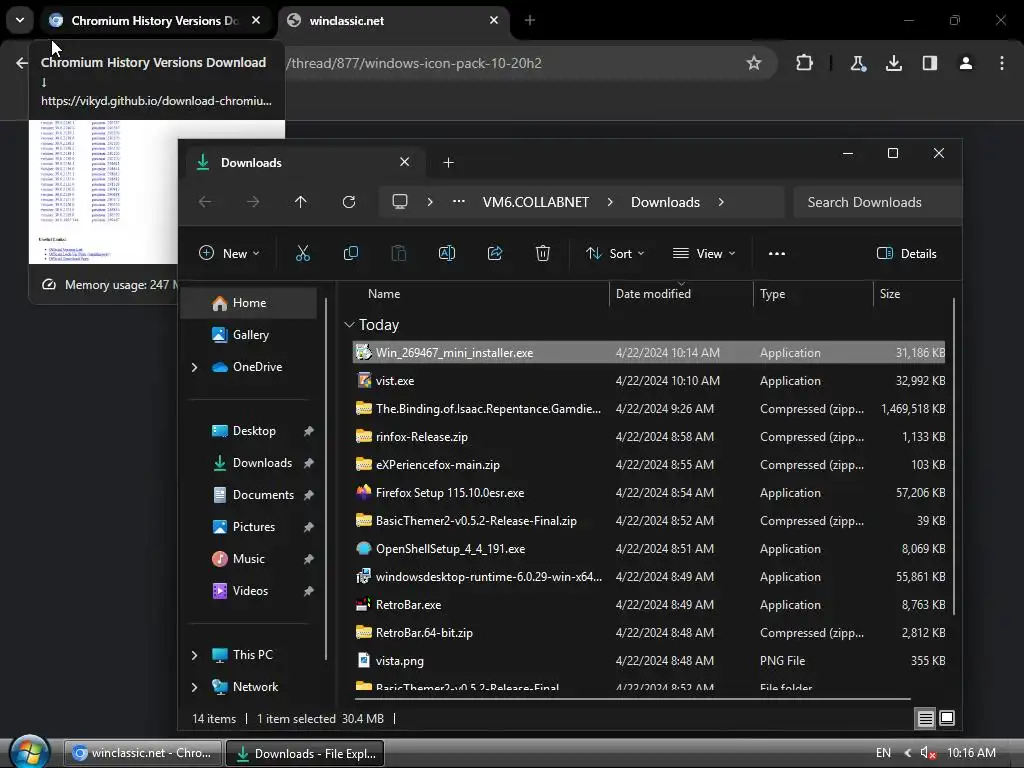Click the Chrome address bar URL
Screen dimensions: 1024x768
pyautogui.click(x=414, y=63)
